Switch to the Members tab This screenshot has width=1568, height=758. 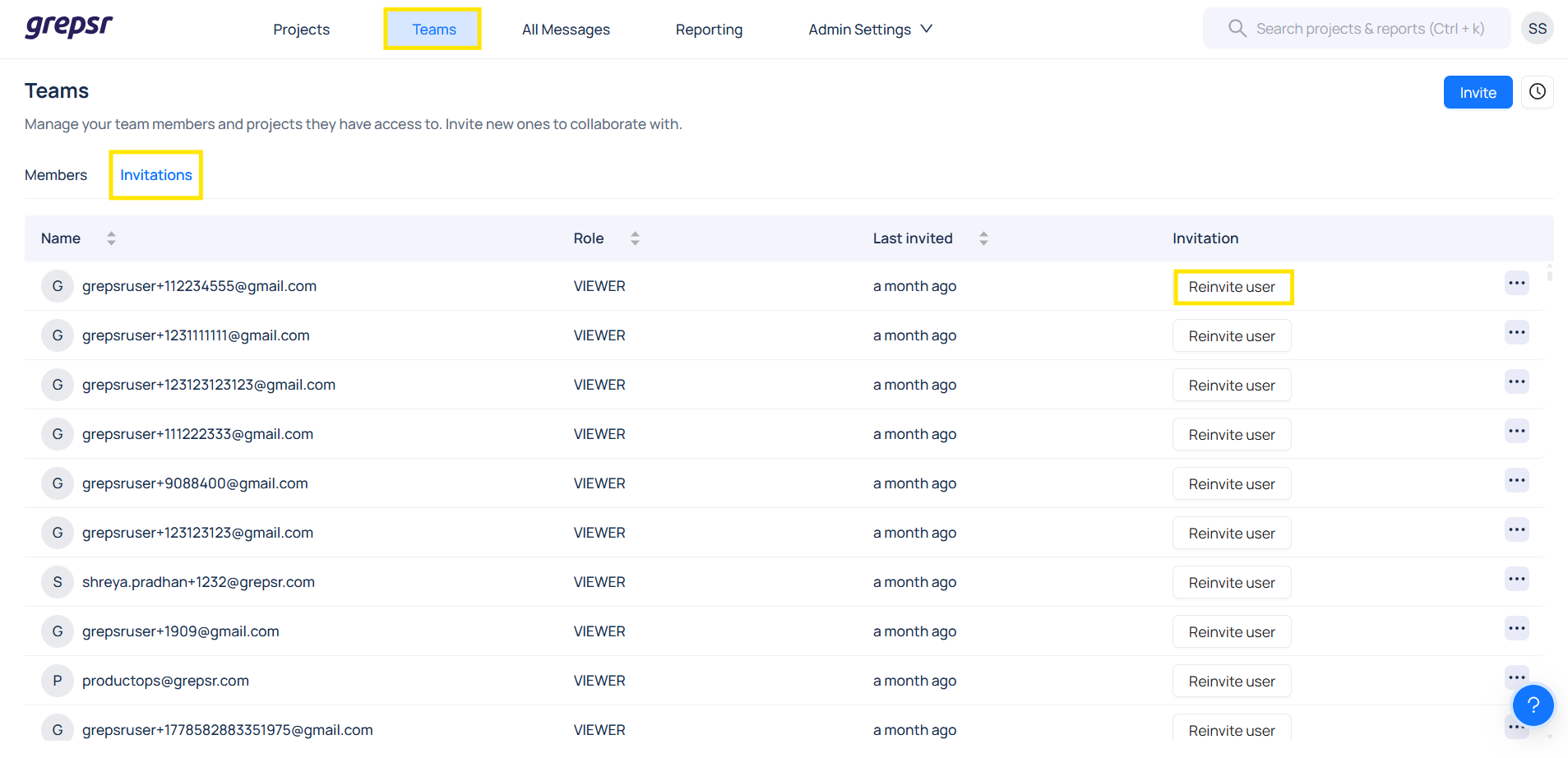[56, 175]
